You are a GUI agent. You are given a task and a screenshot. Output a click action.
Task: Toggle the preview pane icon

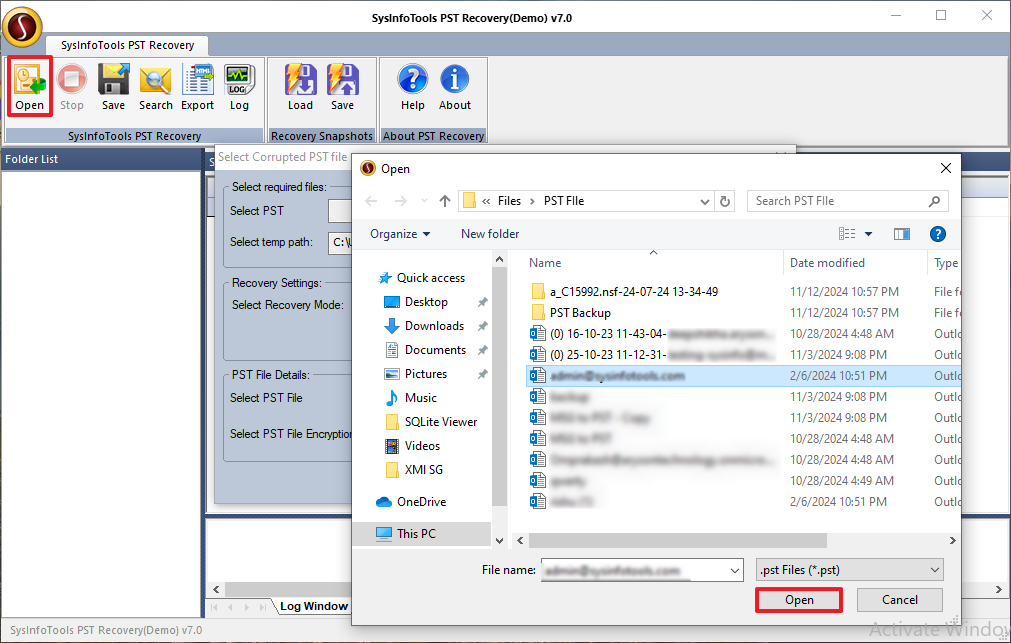(x=902, y=234)
